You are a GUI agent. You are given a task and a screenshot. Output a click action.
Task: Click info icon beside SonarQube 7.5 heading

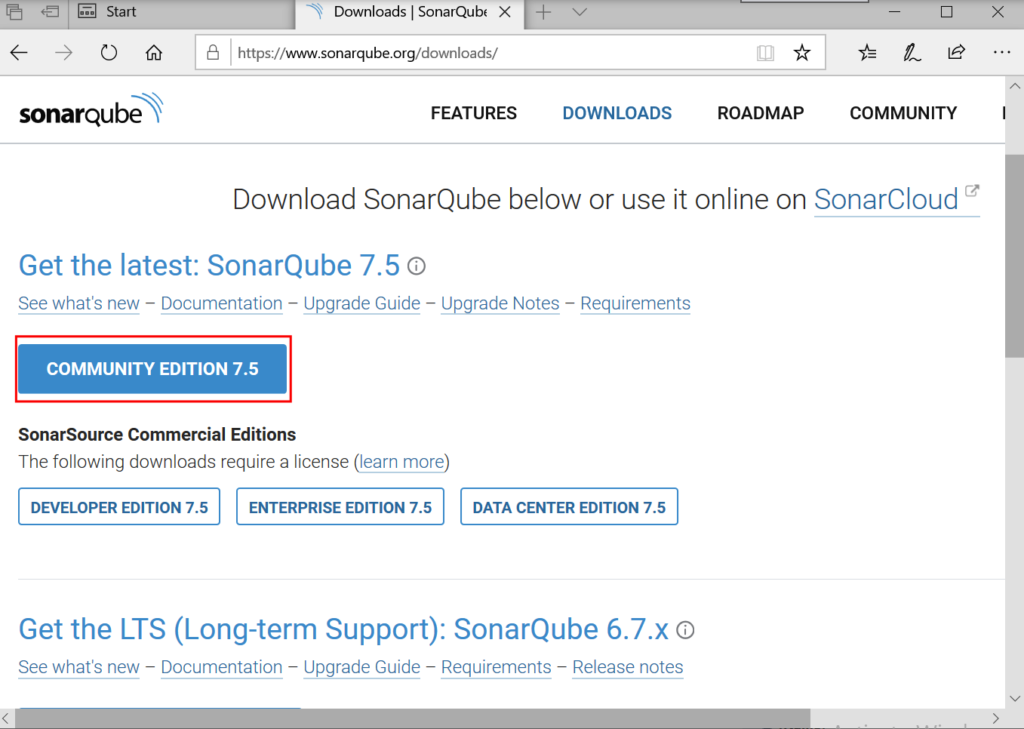(x=417, y=266)
